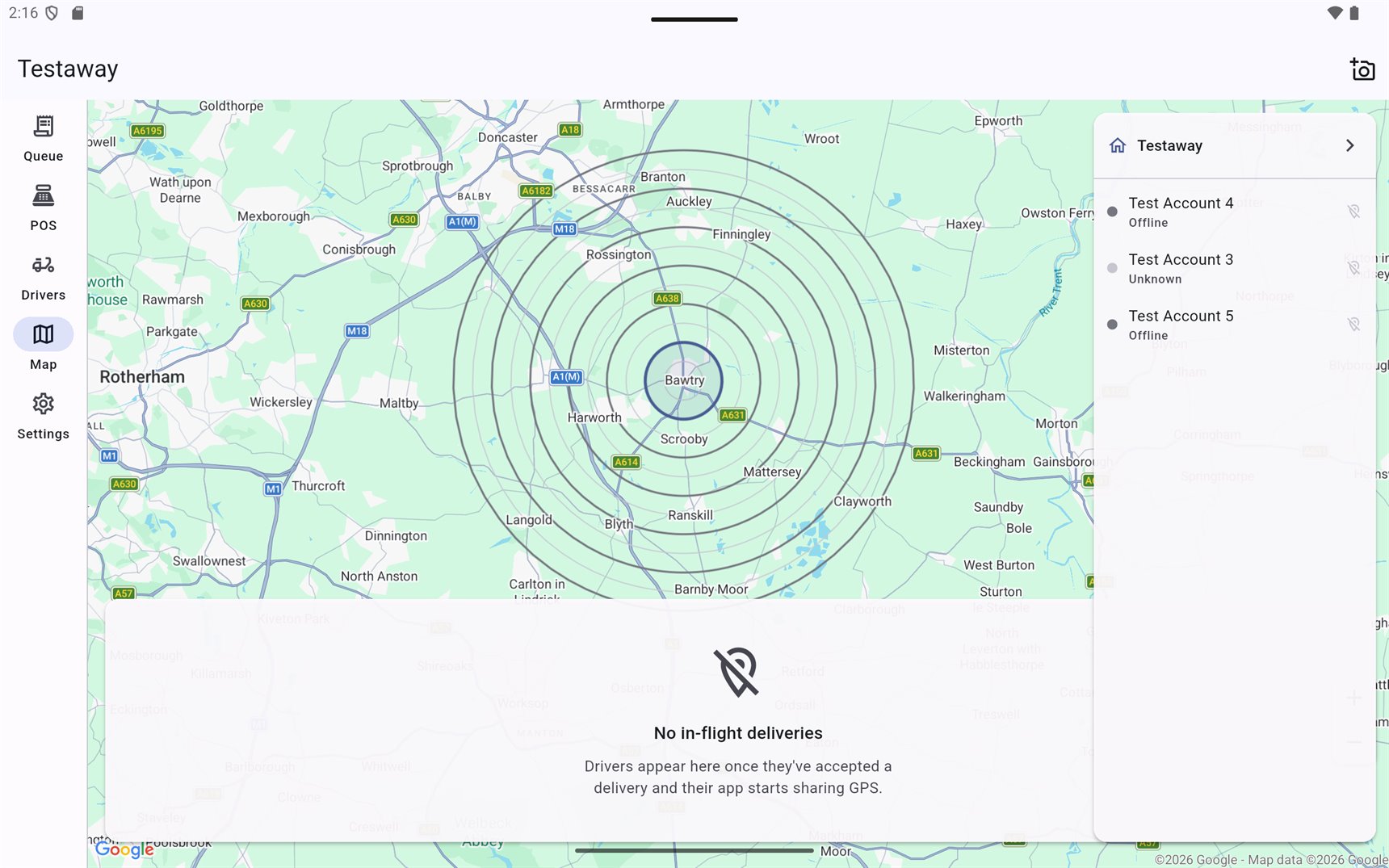Click the Finningley label on the map
The width and height of the screenshot is (1389, 868).
tap(741, 234)
